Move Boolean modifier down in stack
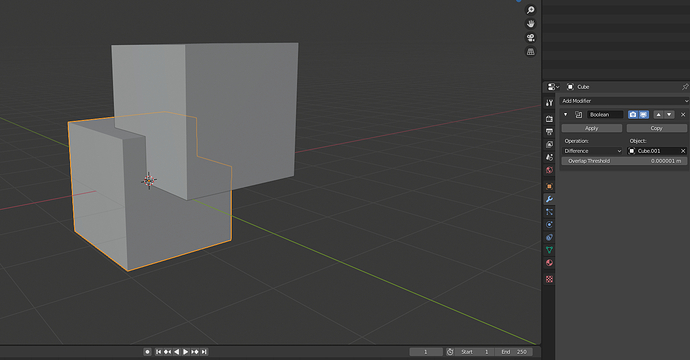Image resolution: width=690 pixels, height=360 pixels. click(669, 114)
